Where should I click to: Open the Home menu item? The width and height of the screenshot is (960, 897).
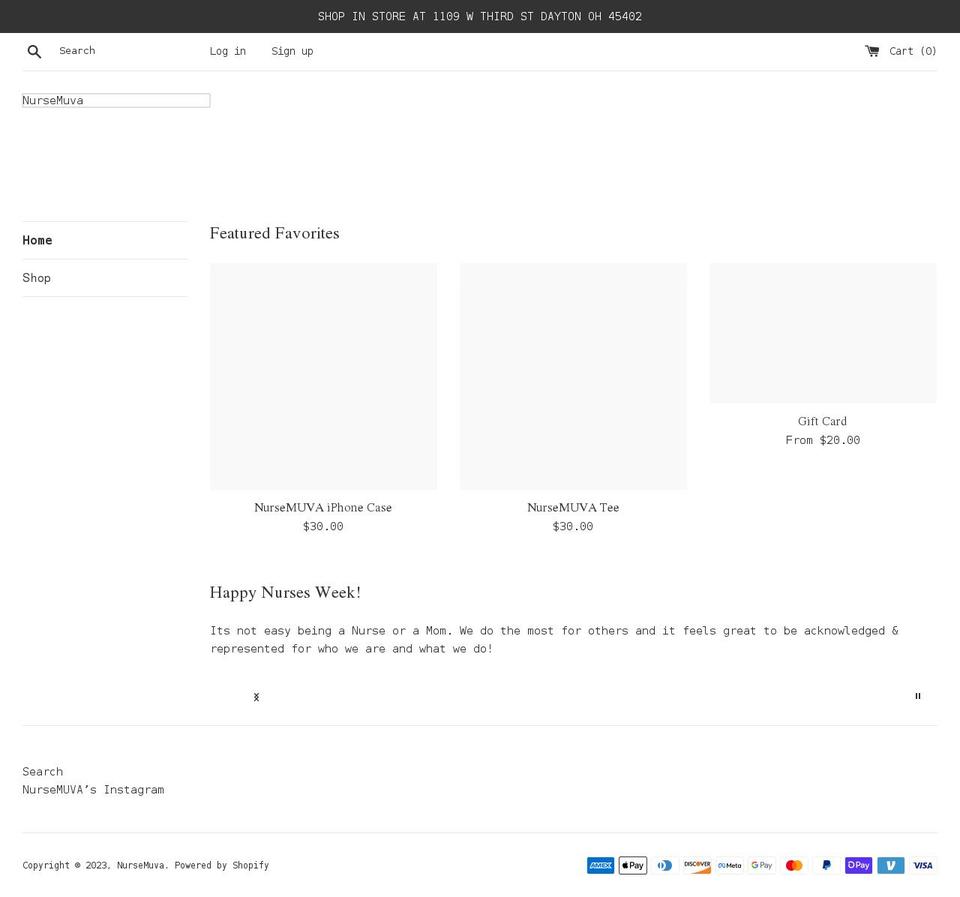[x=37, y=240]
